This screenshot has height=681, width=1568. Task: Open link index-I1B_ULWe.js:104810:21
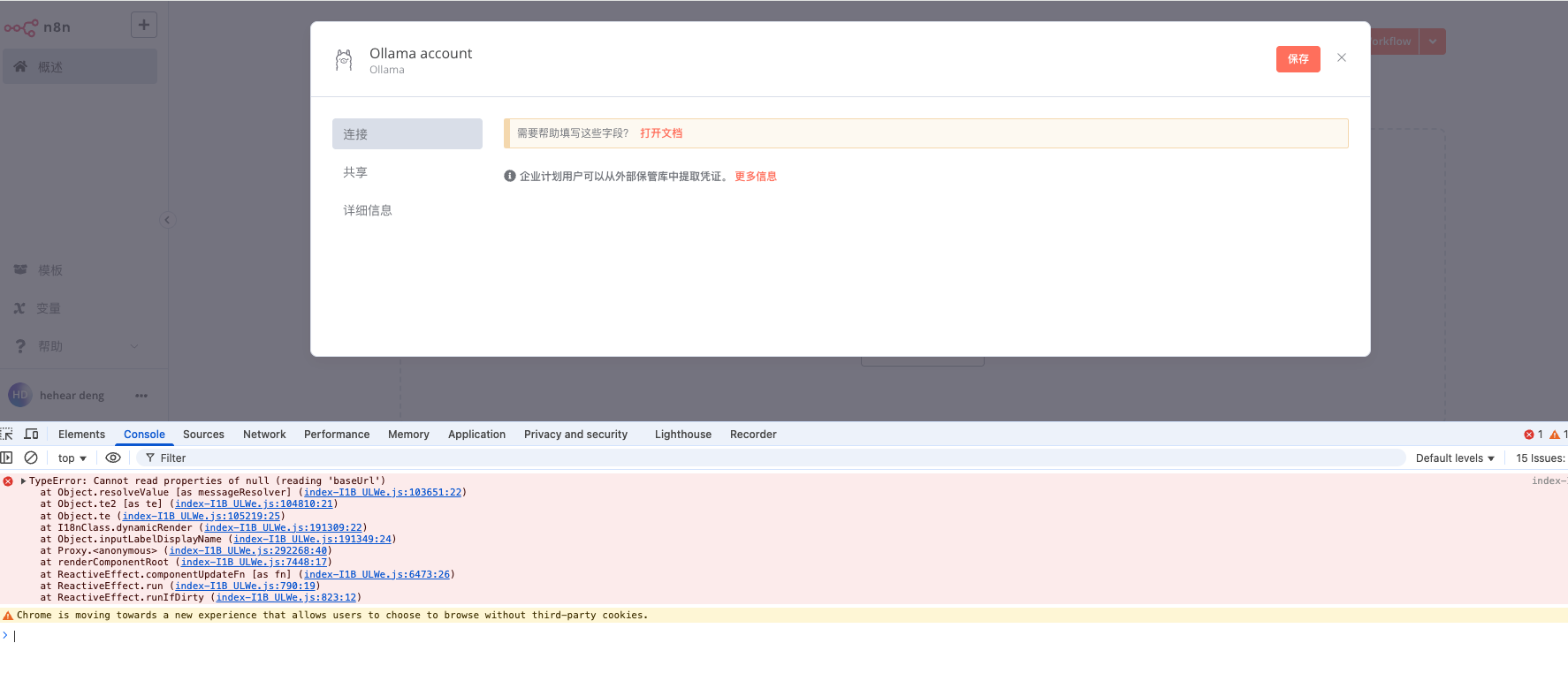click(x=254, y=504)
